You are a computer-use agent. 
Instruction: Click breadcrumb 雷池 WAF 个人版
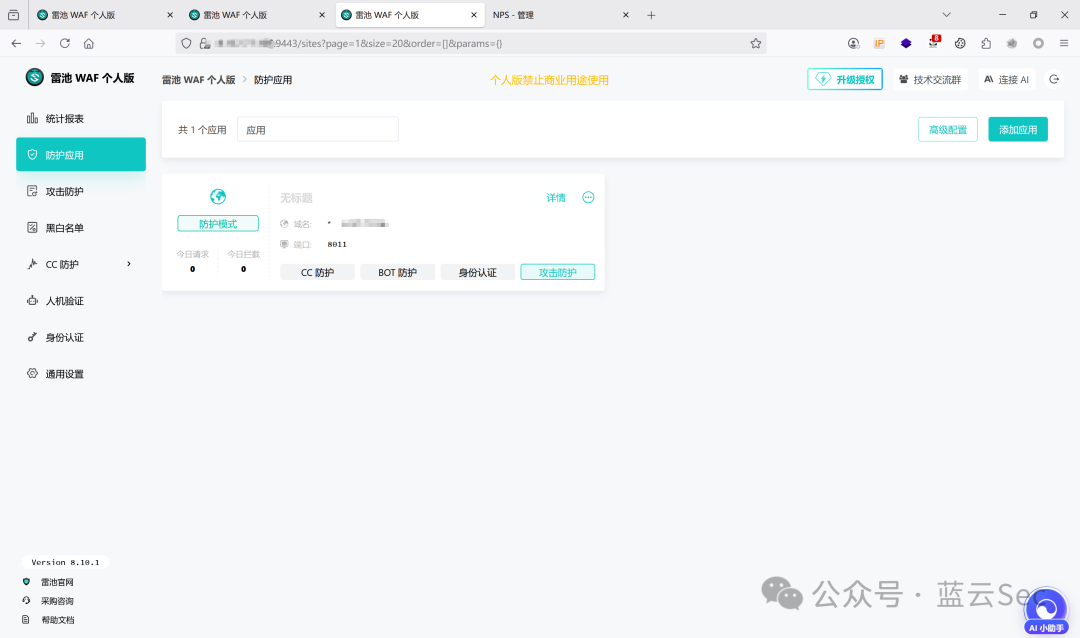(x=198, y=80)
